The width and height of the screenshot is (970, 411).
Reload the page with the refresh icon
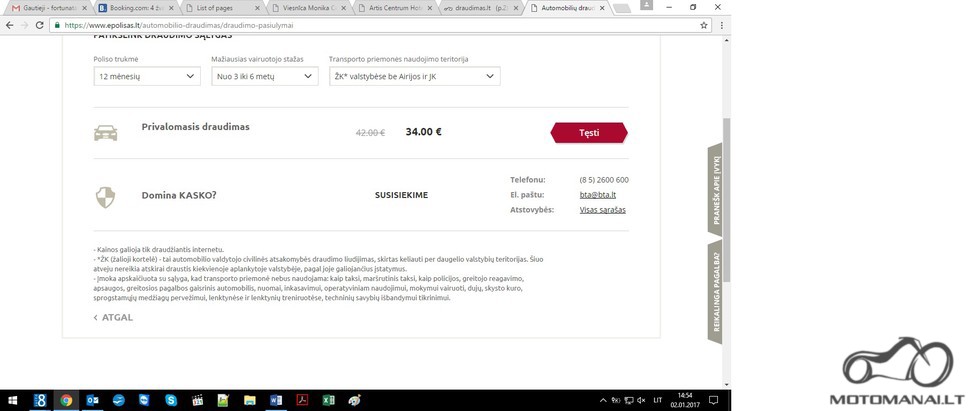pyautogui.click(x=40, y=25)
